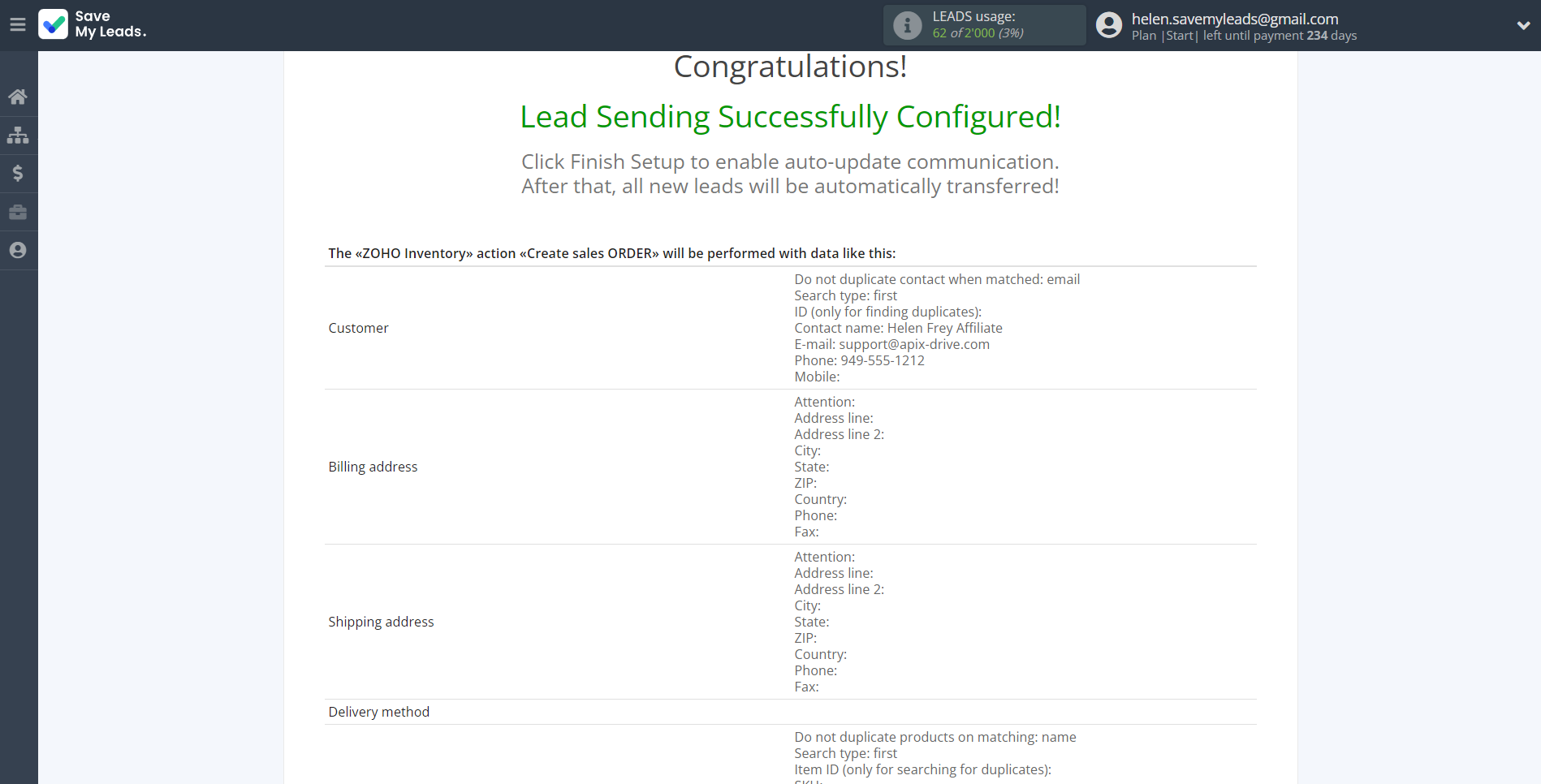Select the 'Customer' row label
The width and height of the screenshot is (1541, 784).
[x=358, y=328]
